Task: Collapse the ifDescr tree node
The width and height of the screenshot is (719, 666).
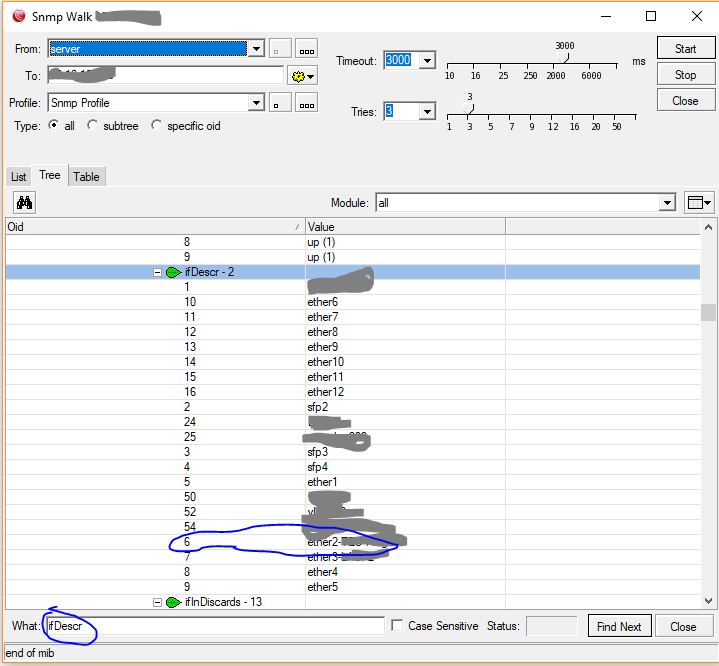Action: 157,272
